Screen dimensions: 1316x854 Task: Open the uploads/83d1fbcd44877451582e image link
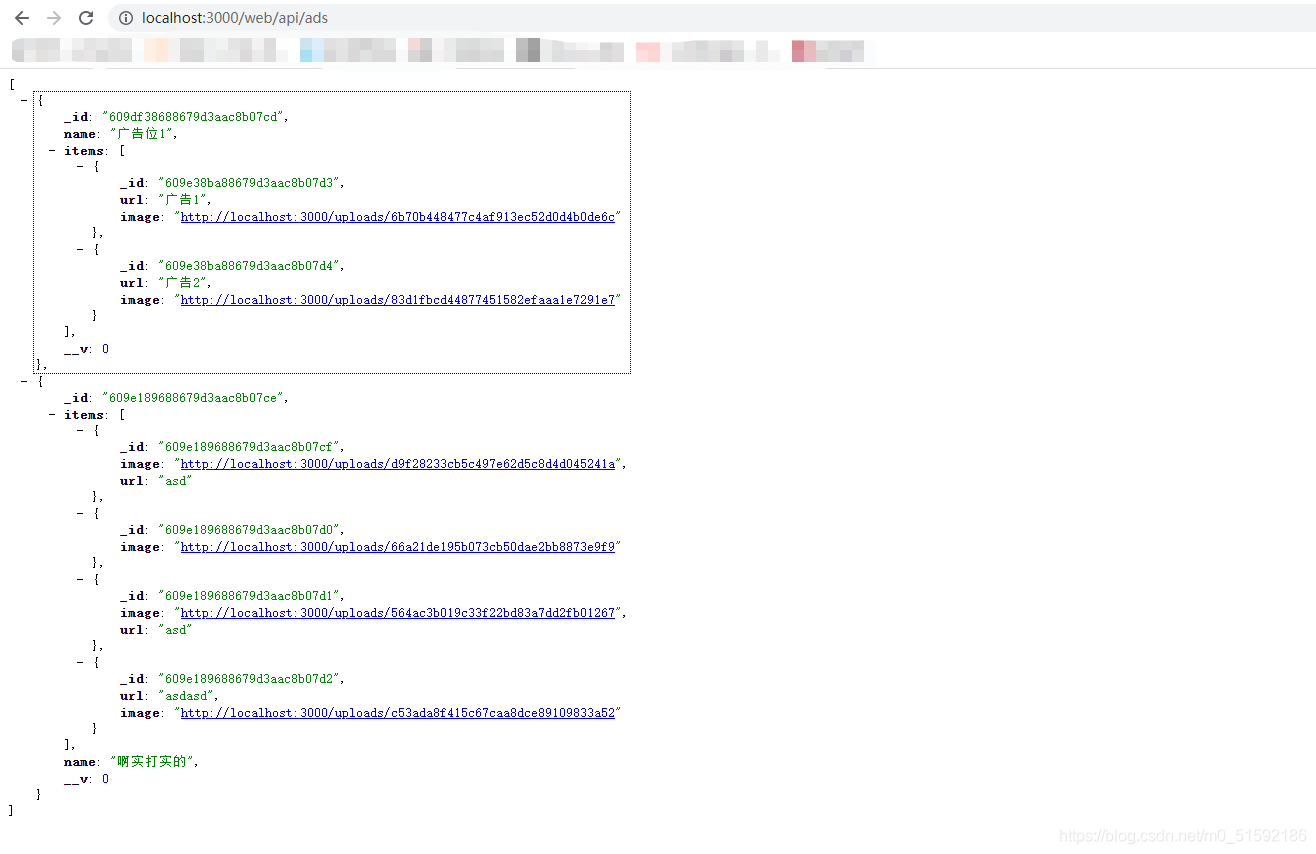(398, 300)
